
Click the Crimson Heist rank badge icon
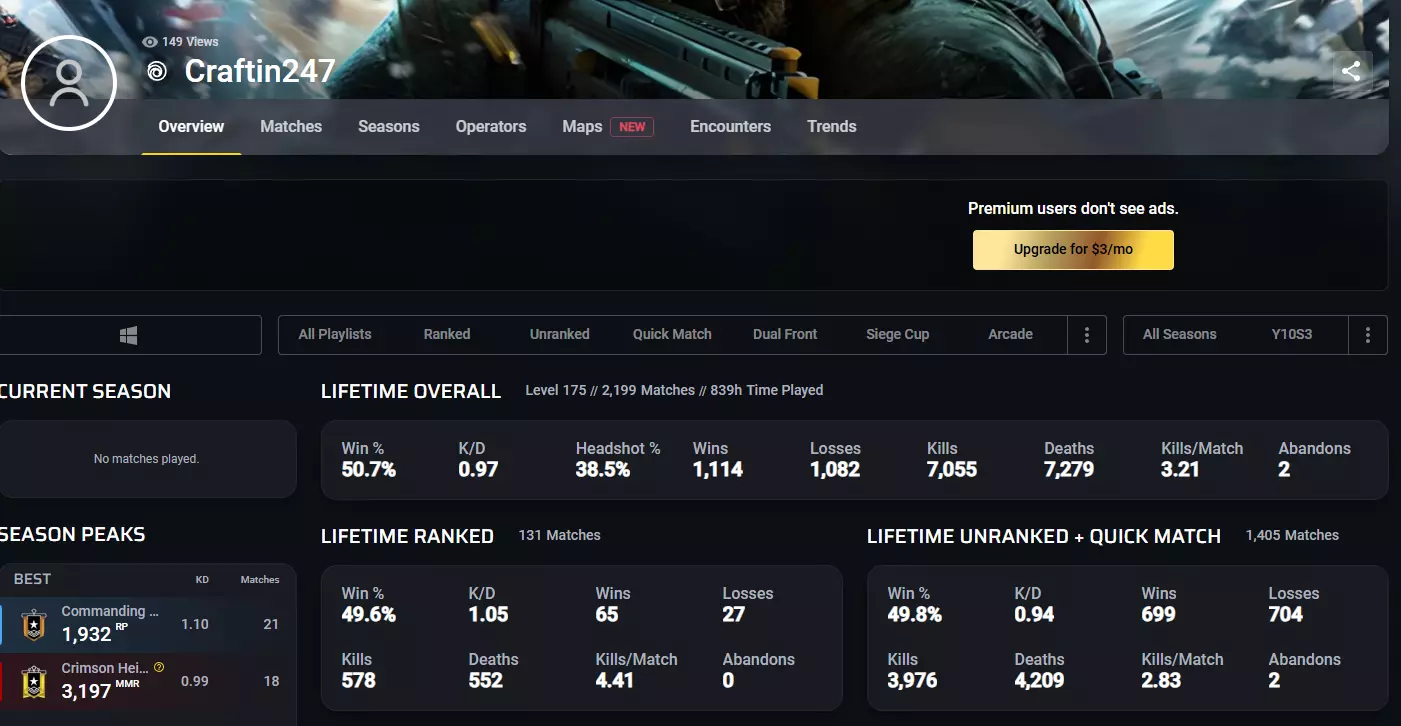tap(35, 681)
